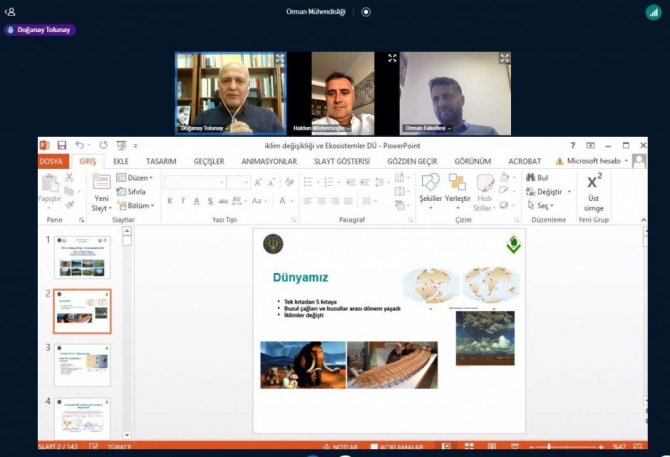The height and width of the screenshot is (457, 670).
Task: Click the Yeni Slayt new slide icon
Action: (x=102, y=188)
